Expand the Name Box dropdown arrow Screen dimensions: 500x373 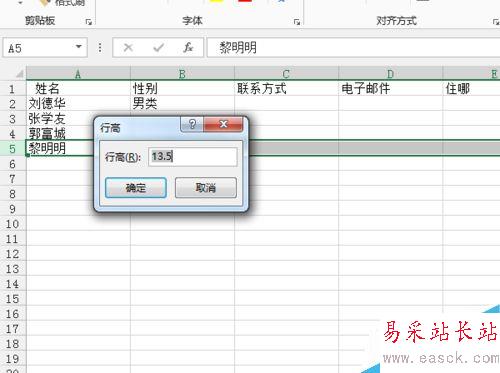pyautogui.click(x=79, y=47)
